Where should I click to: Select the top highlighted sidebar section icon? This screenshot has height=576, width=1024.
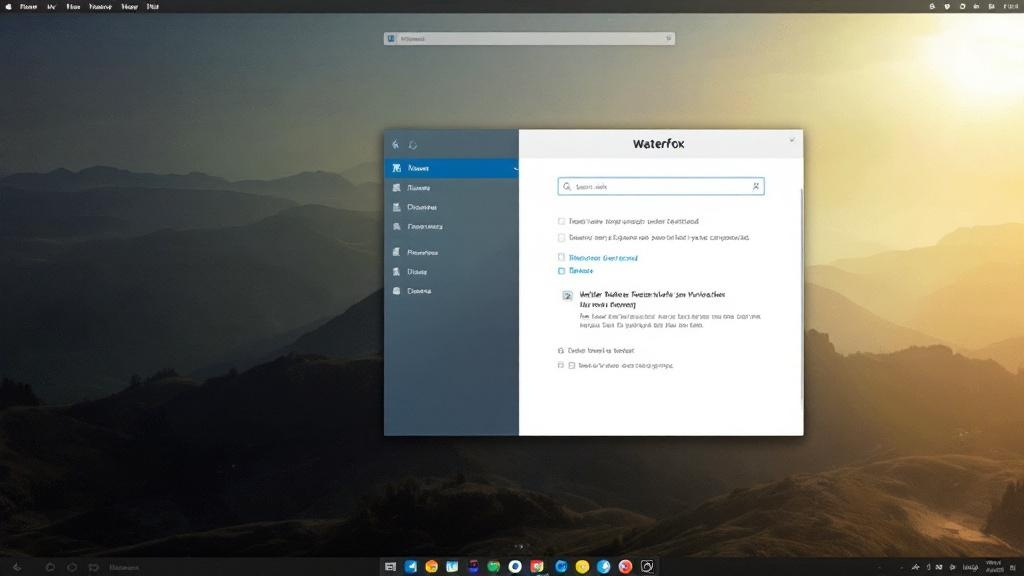tap(396, 168)
